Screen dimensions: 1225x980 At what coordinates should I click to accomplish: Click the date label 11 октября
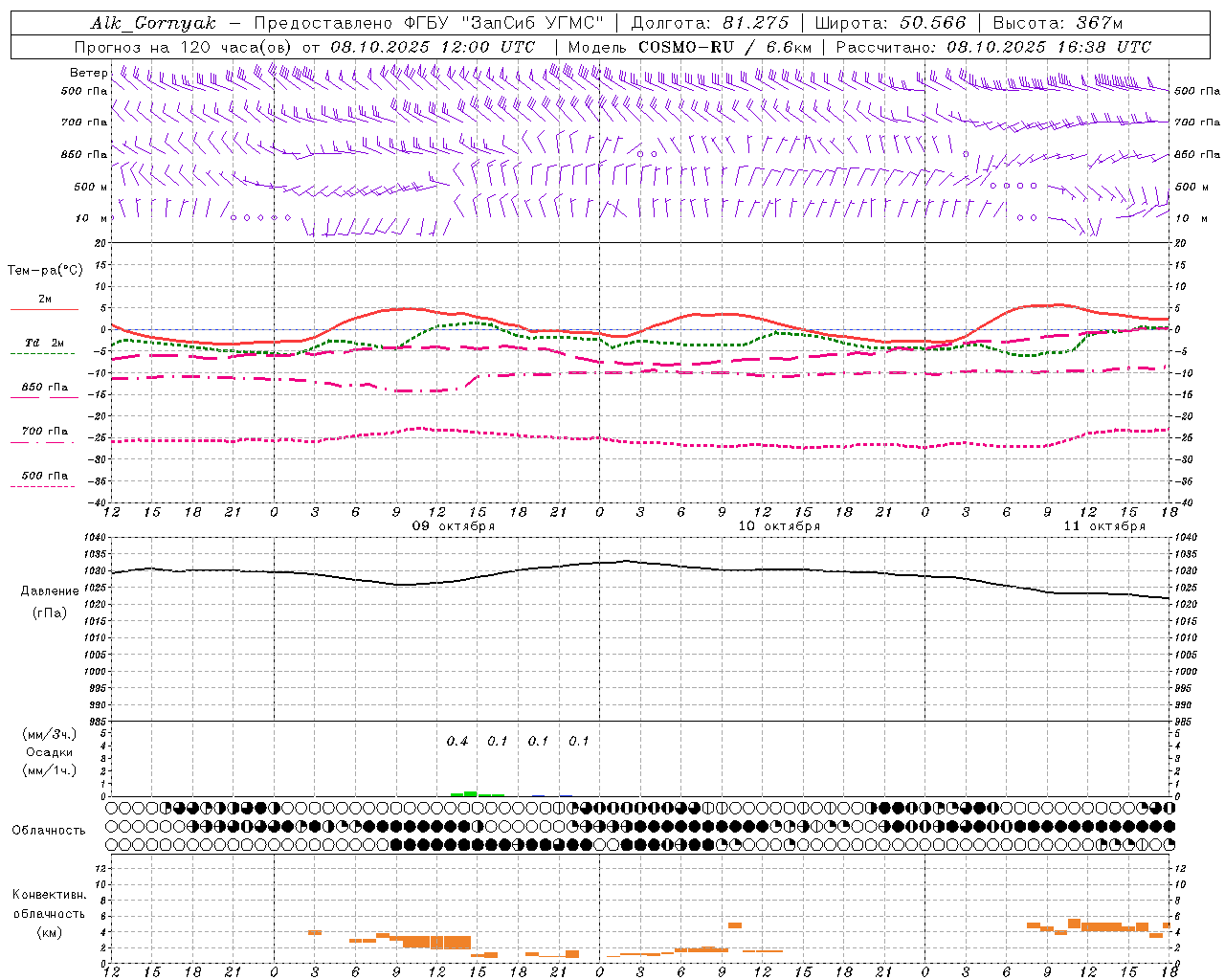pyautogui.click(x=1104, y=526)
